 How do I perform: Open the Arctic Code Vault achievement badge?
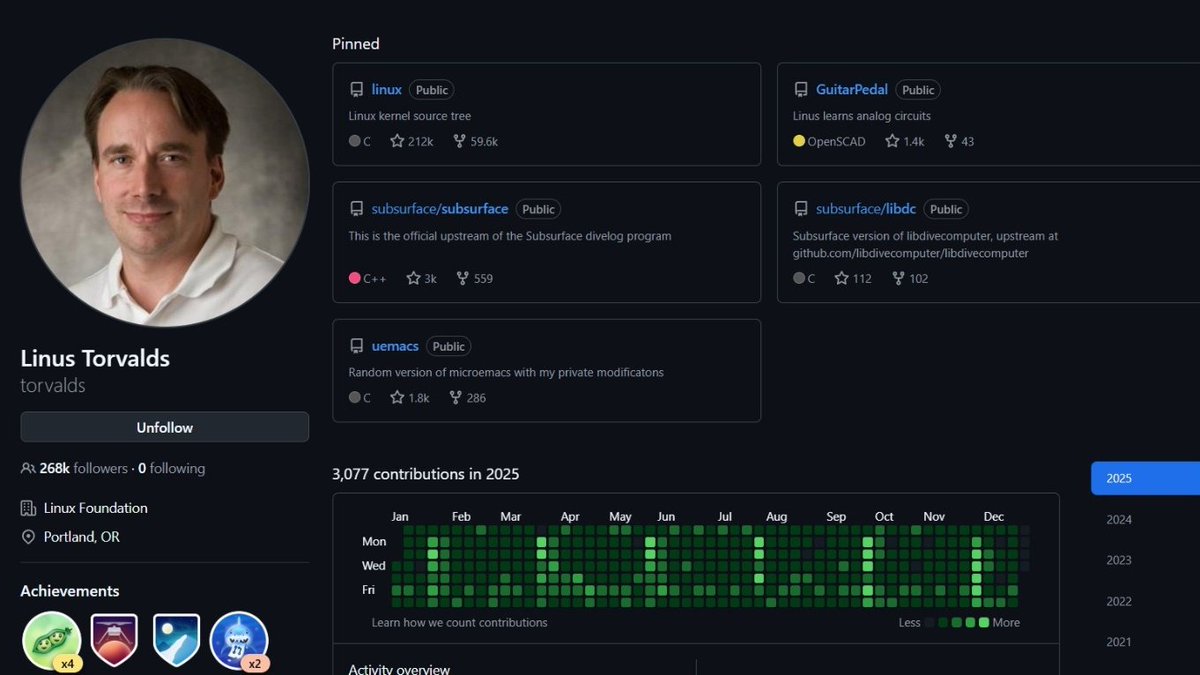point(176,641)
